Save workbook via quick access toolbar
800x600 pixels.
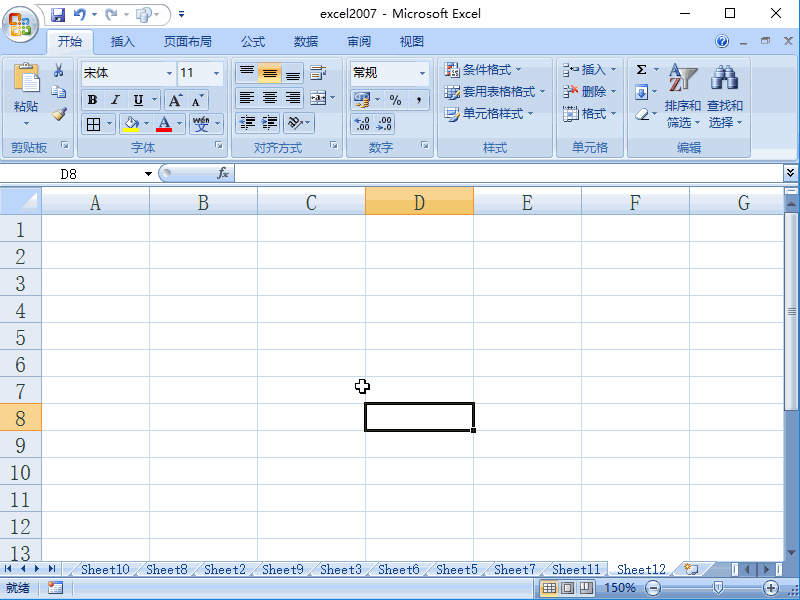(x=58, y=14)
